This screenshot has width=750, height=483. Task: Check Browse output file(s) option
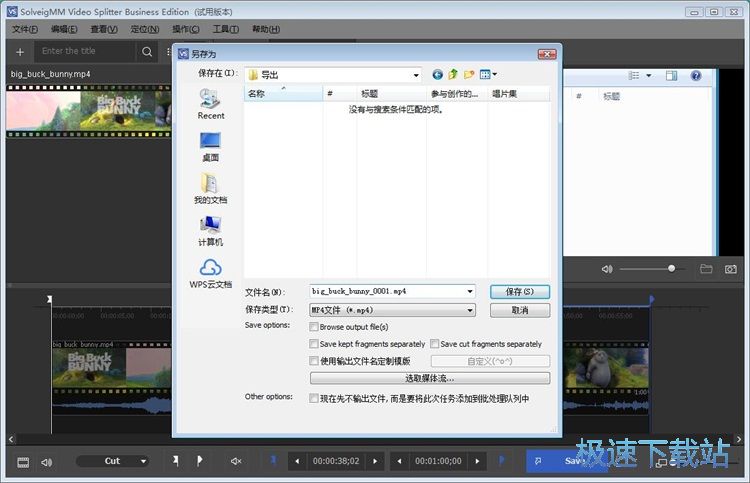pyautogui.click(x=314, y=327)
